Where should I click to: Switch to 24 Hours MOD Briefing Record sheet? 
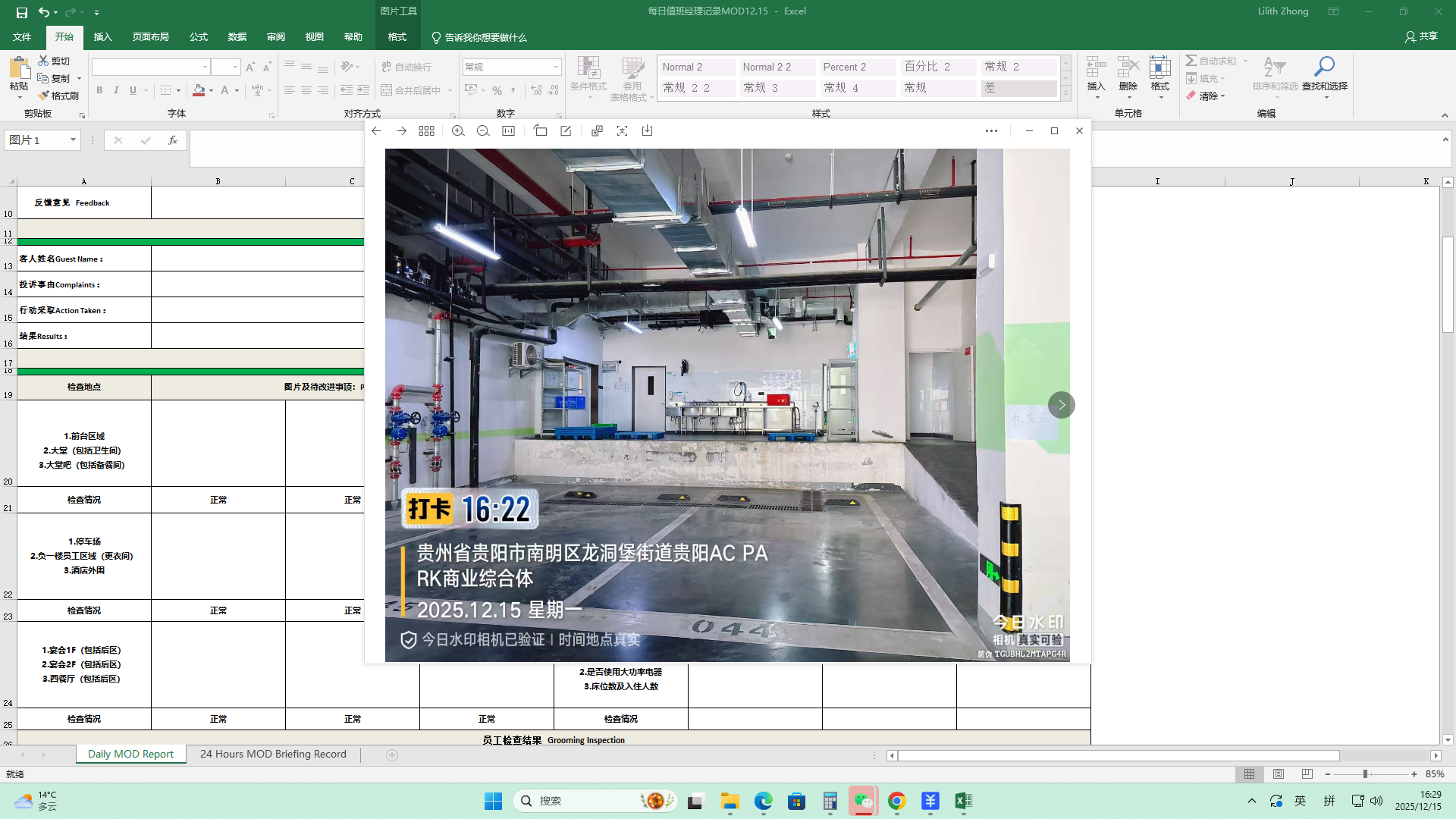[273, 755]
